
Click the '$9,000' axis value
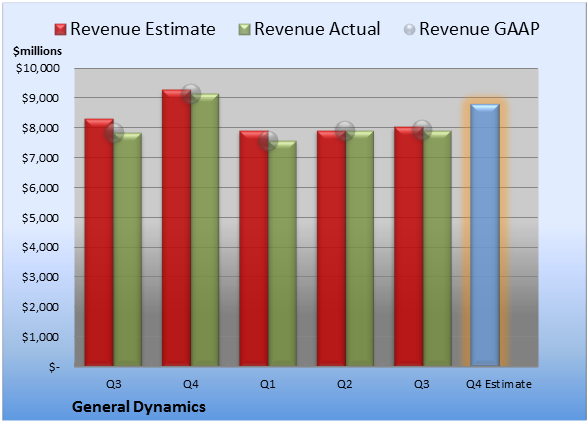40,98
